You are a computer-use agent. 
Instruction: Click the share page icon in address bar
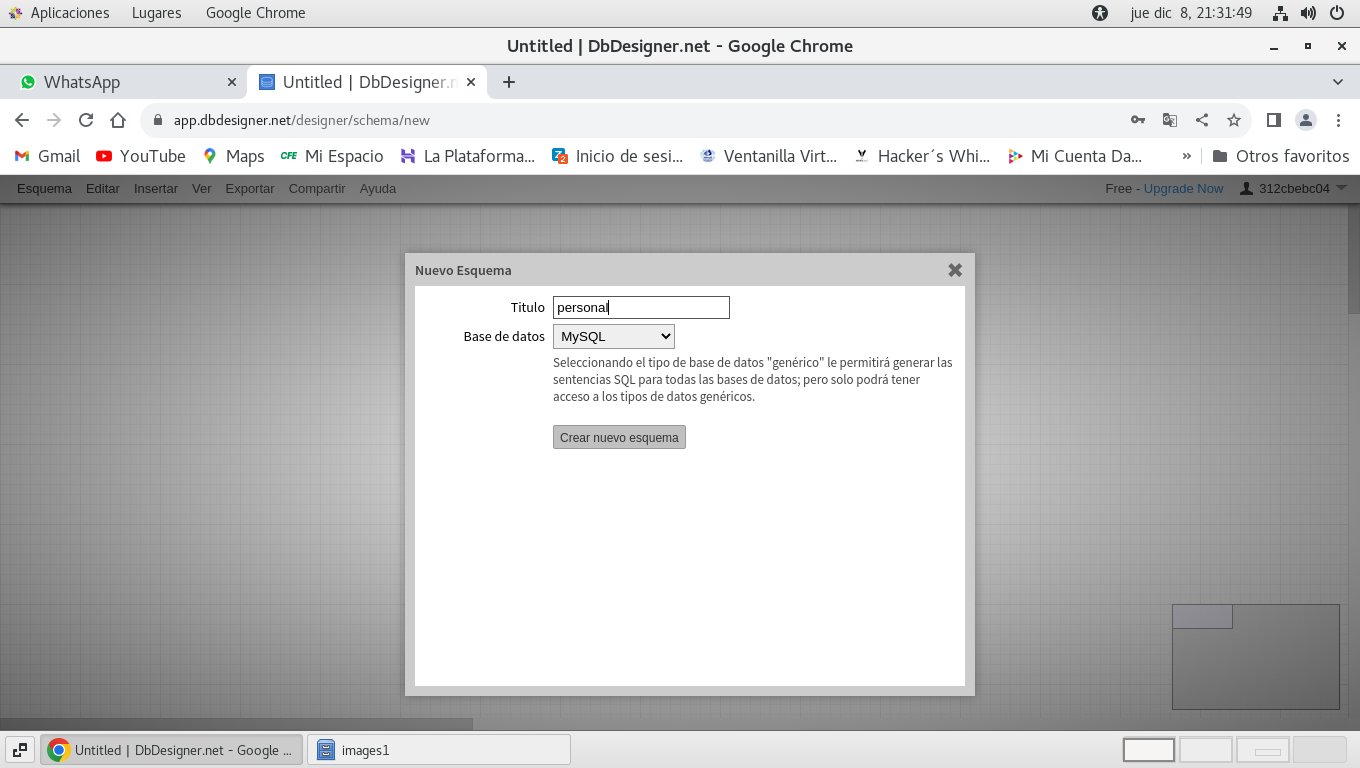[x=1202, y=120]
